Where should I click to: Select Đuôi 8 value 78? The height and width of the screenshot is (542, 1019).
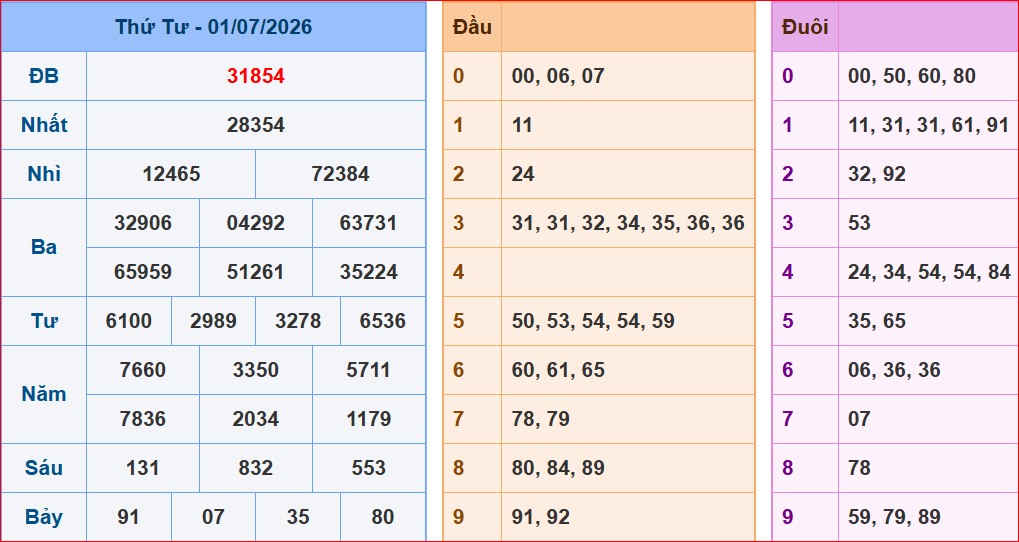click(858, 468)
